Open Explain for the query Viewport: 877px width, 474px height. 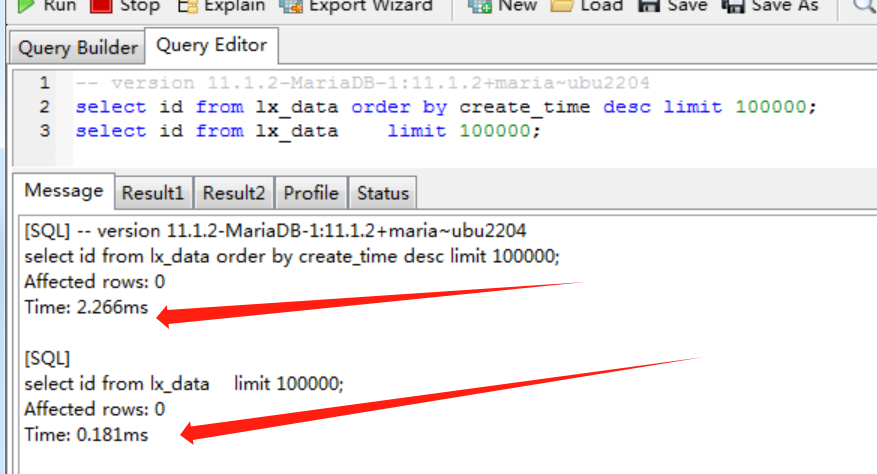pos(222,6)
